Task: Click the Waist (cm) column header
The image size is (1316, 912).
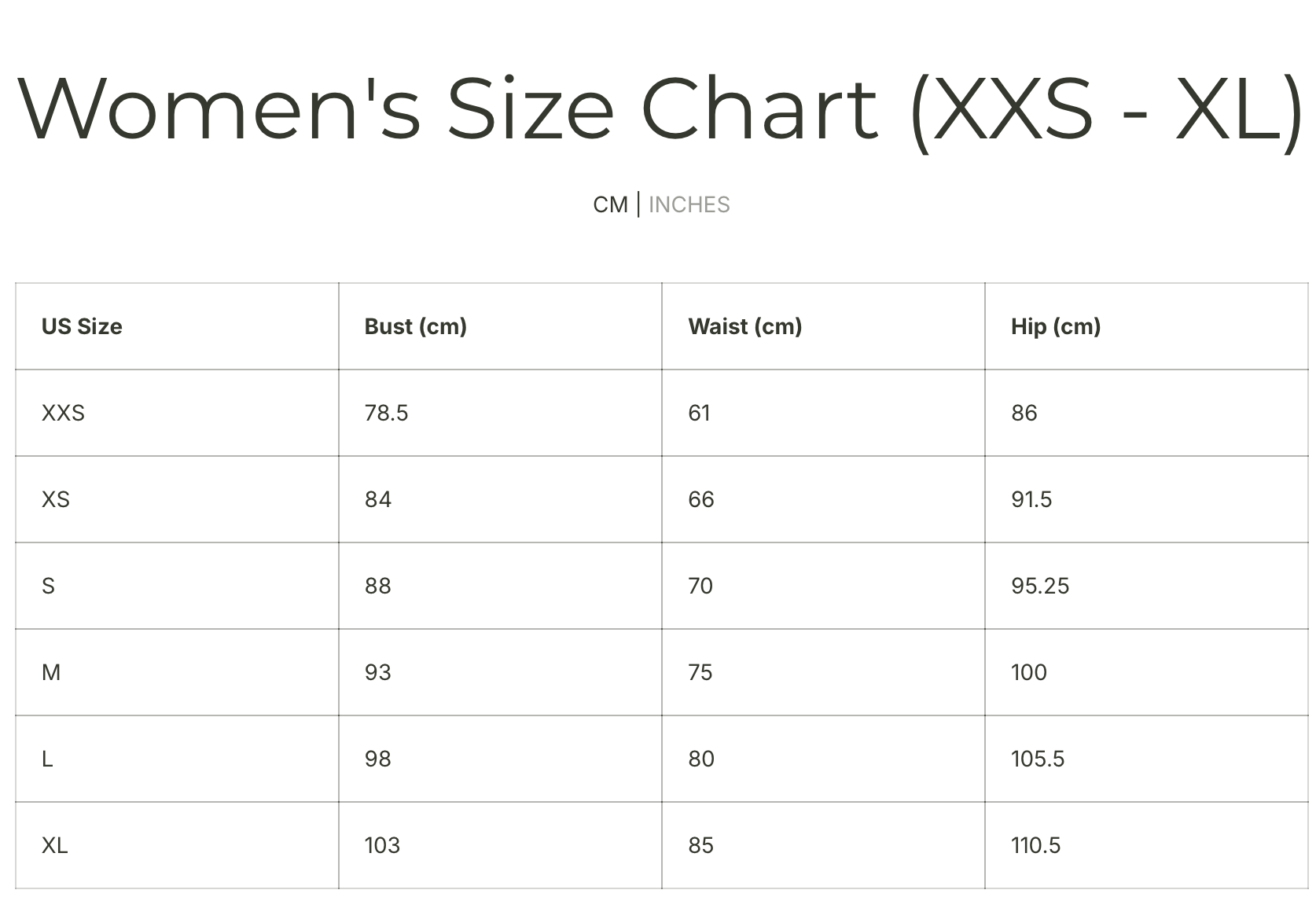Action: tap(744, 326)
